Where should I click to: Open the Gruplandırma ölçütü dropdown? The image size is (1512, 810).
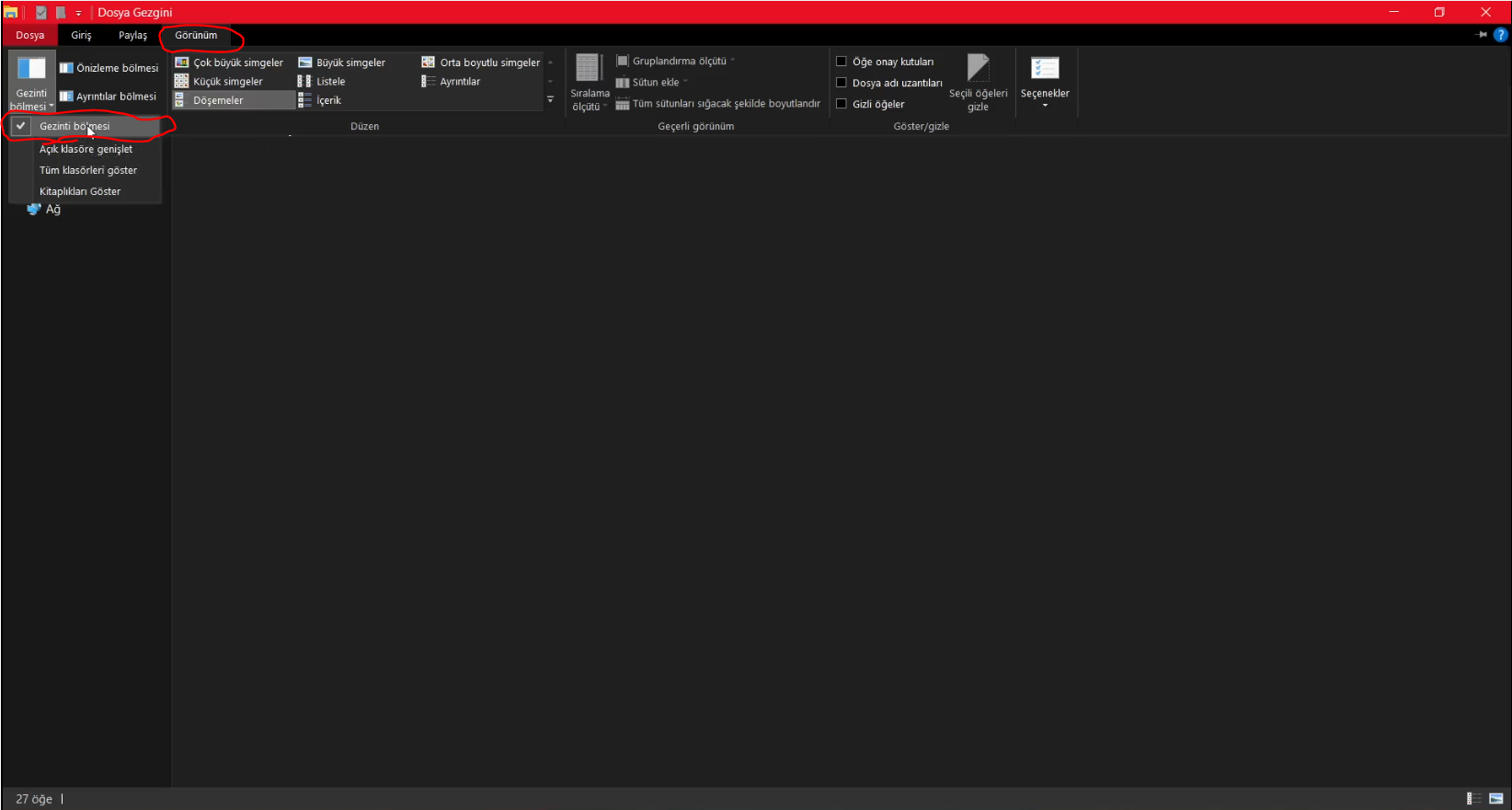(676, 61)
